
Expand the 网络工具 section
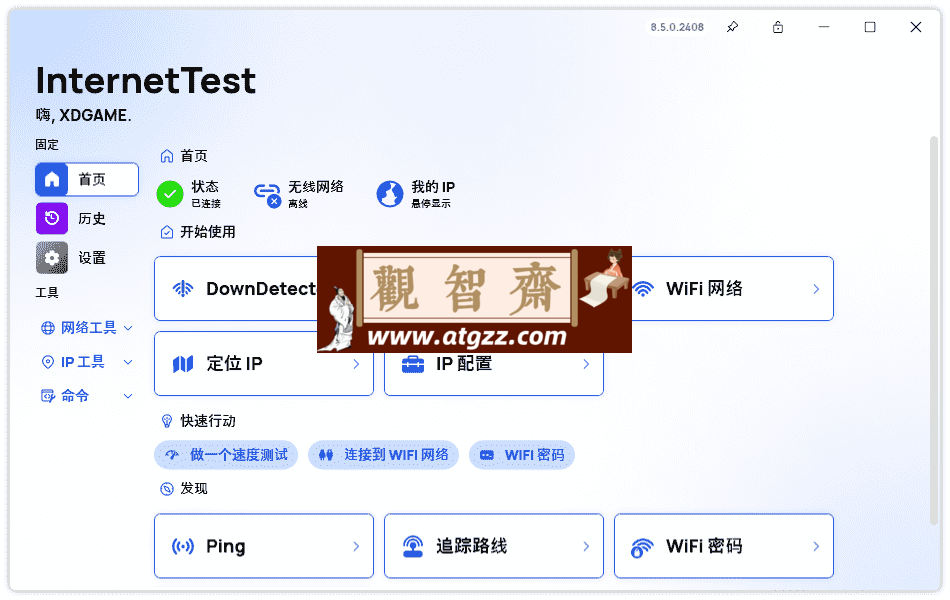pos(87,328)
